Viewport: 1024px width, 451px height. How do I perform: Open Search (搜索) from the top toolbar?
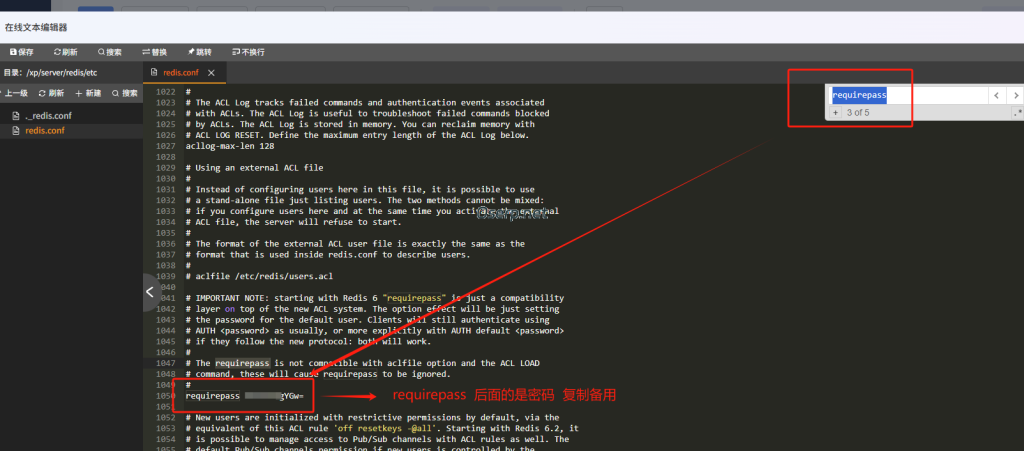tap(109, 51)
